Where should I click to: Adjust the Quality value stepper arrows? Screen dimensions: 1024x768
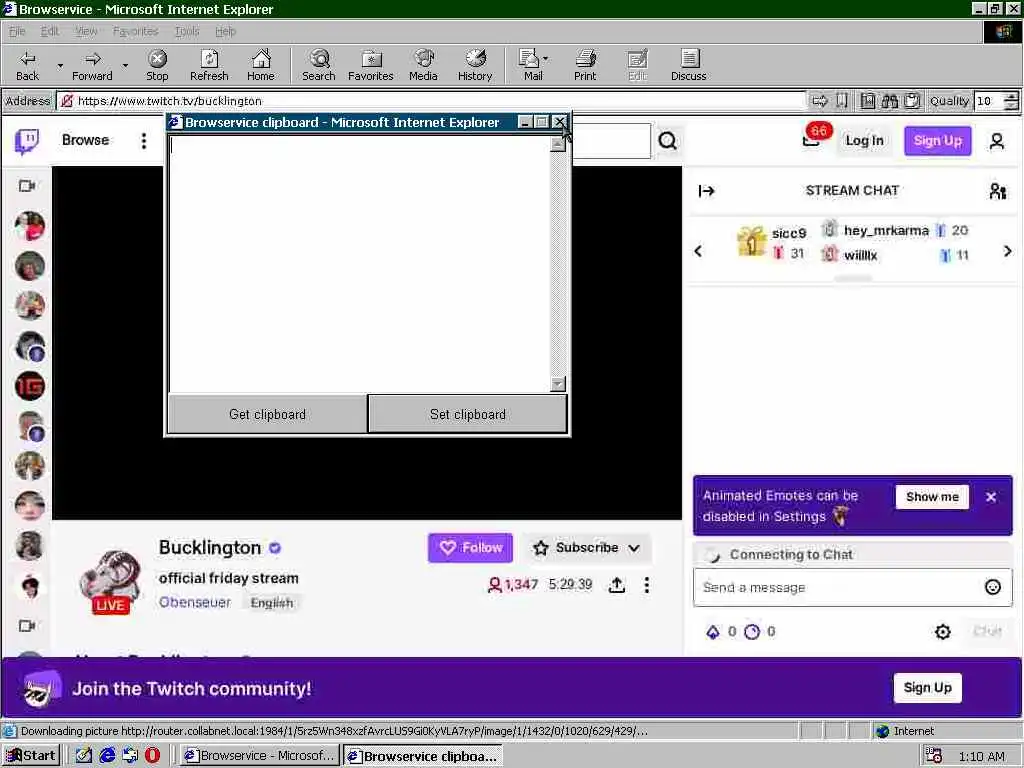tap(1011, 101)
